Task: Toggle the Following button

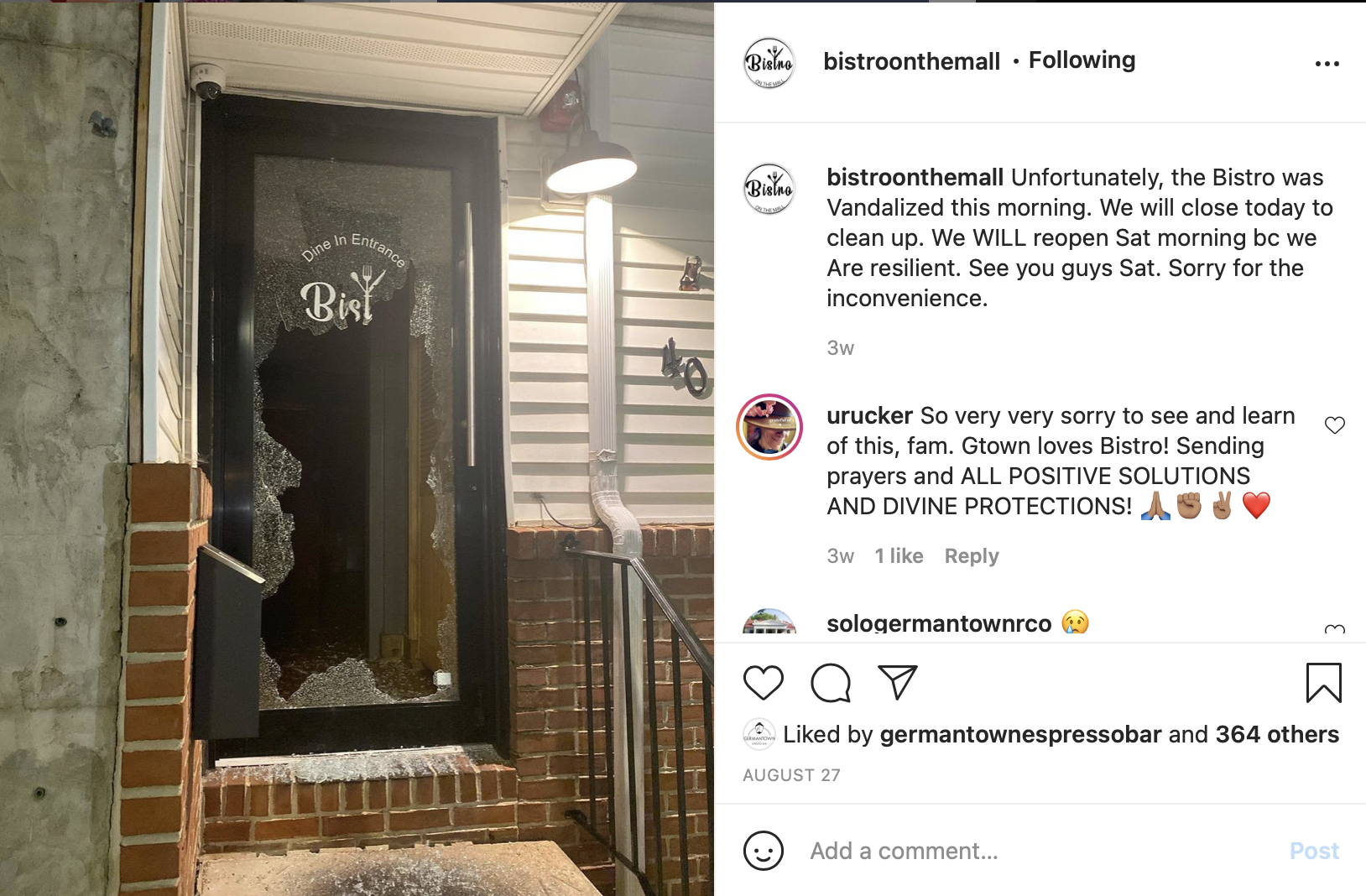Action: (x=1082, y=60)
